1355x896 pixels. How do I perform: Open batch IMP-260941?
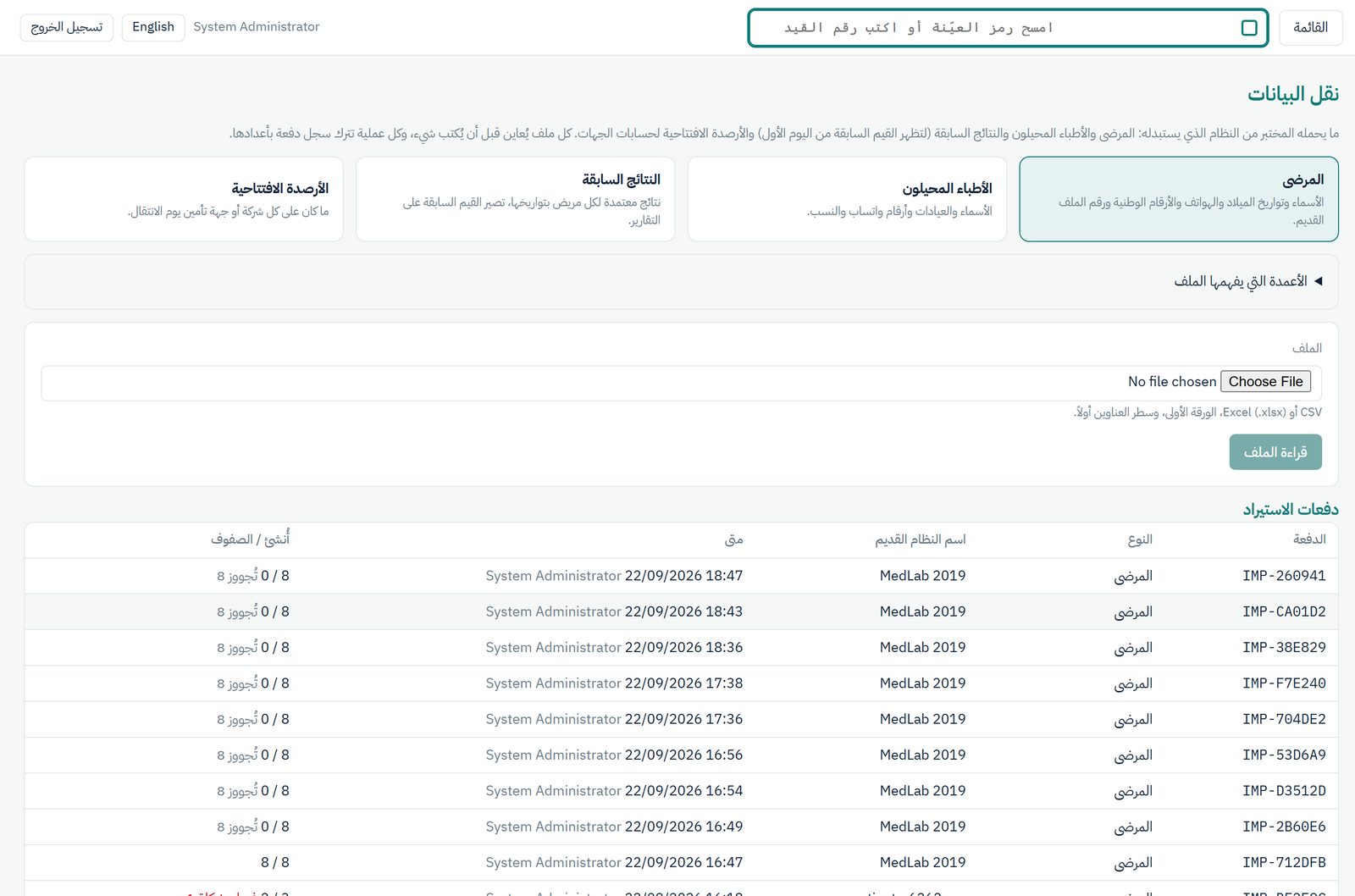coord(1284,576)
